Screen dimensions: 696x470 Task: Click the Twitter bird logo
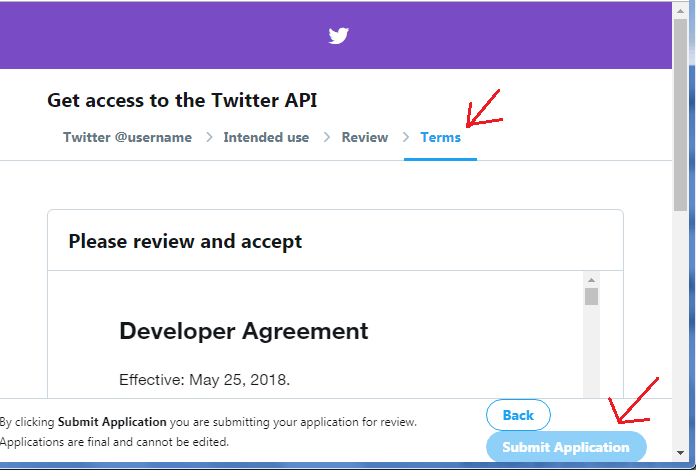pyautogui.click(x=338, y=36)
